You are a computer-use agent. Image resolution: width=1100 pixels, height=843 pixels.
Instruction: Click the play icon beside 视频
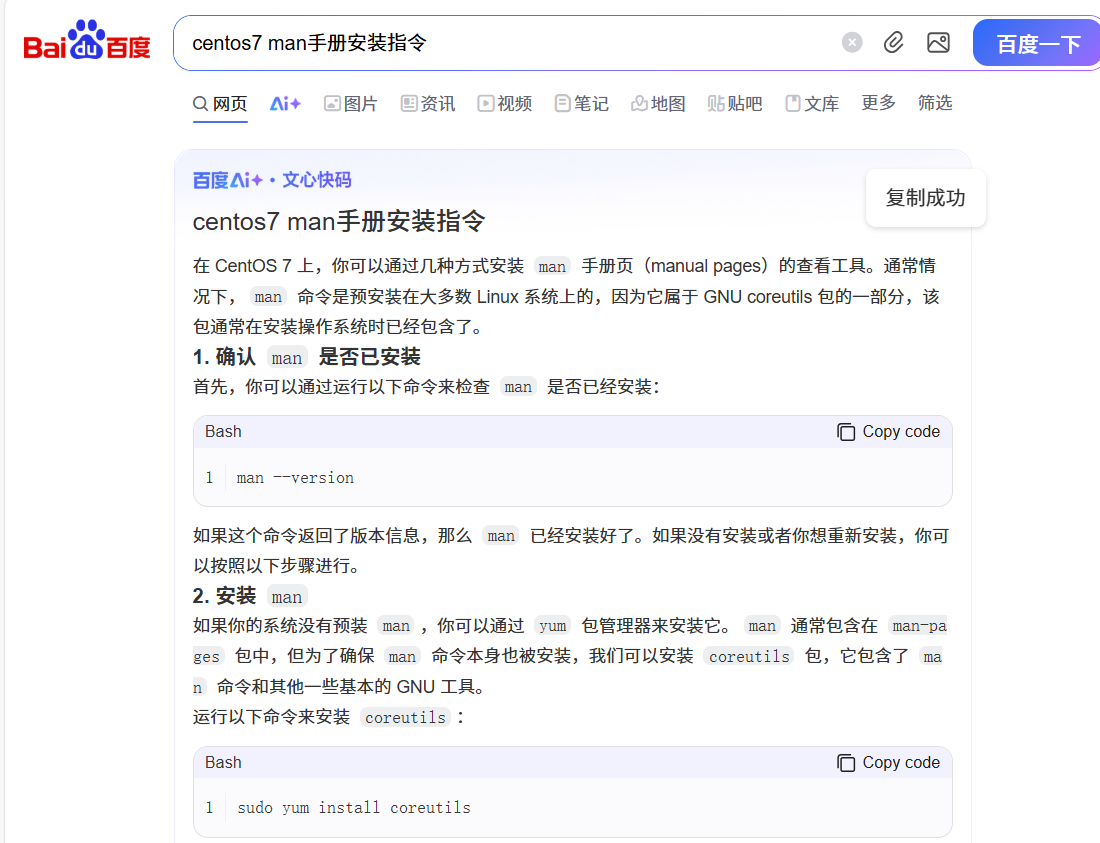485,104
